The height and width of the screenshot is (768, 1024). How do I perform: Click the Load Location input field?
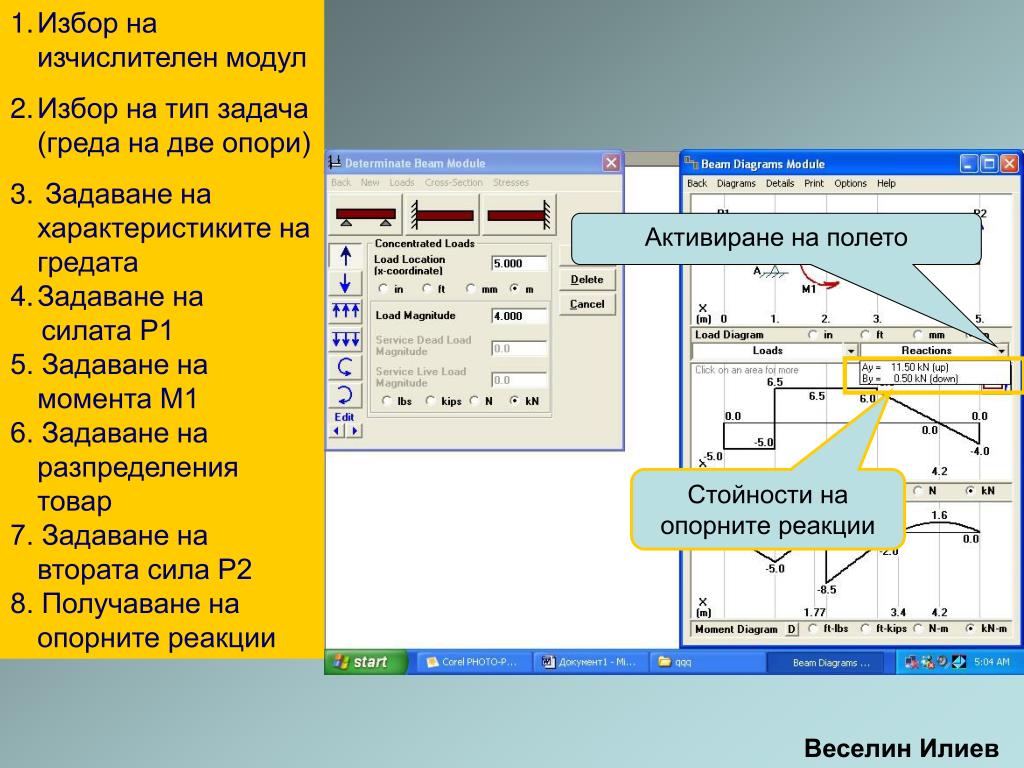point(519,264)
